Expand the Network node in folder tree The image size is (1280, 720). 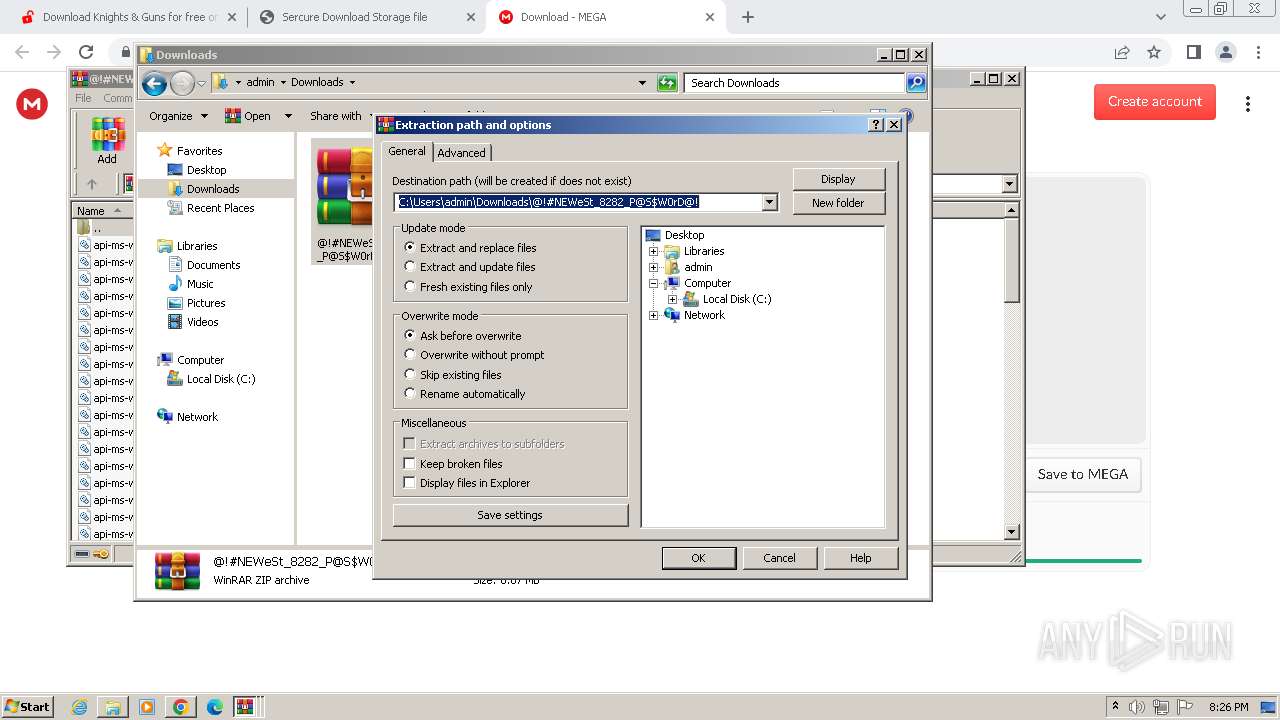[654, 315]
